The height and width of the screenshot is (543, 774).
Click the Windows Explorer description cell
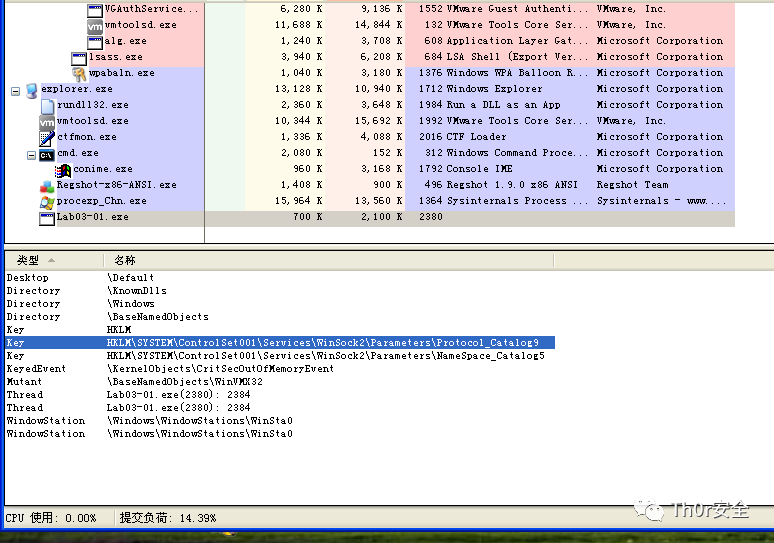(494, 89)
